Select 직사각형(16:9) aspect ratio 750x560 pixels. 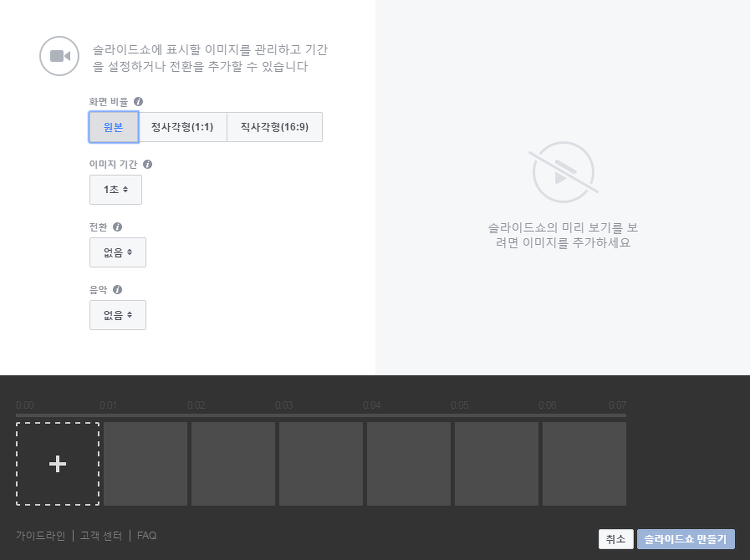(275, 127)
